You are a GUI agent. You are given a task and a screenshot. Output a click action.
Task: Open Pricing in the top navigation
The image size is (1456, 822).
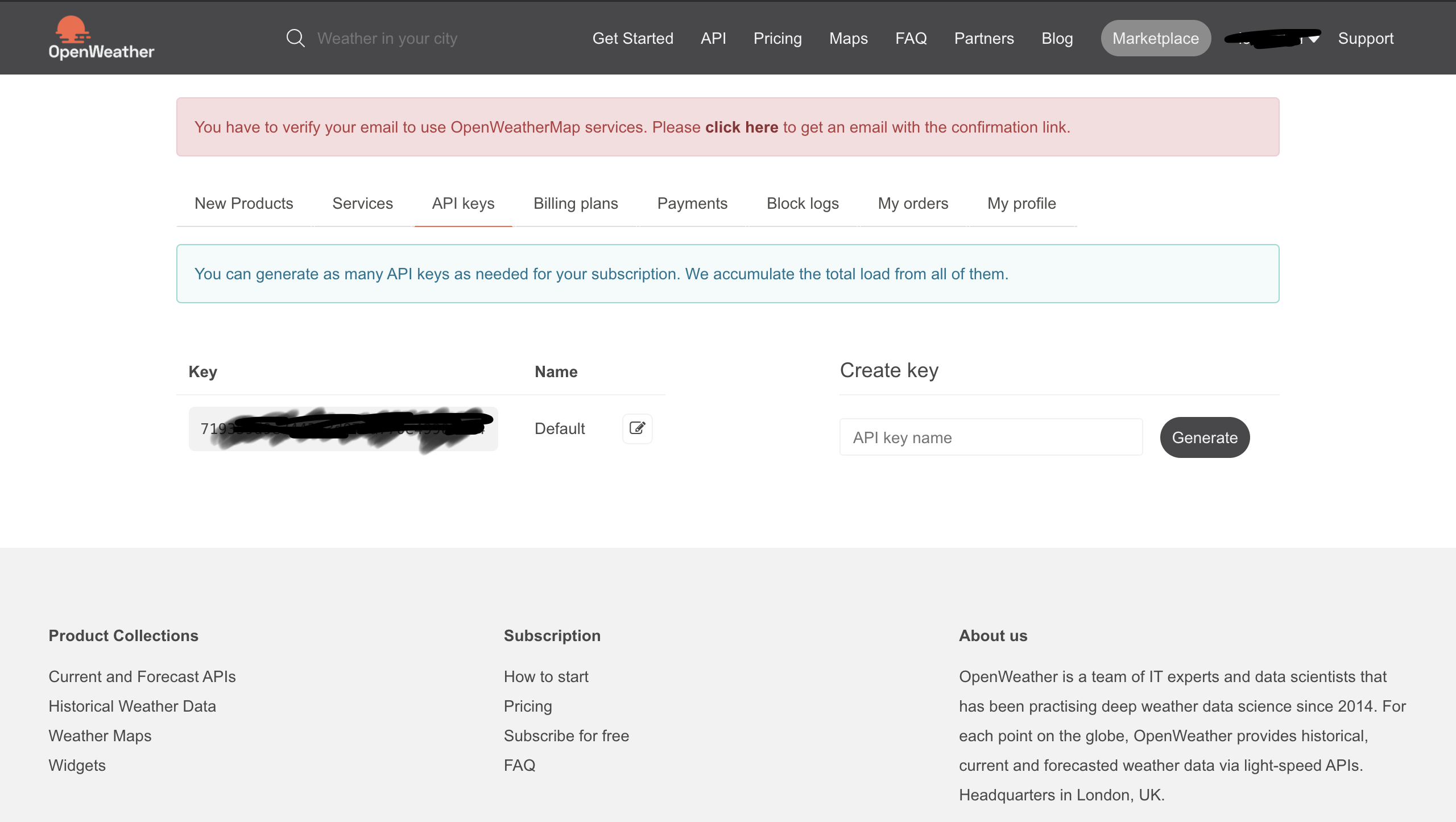pos(777,38)
